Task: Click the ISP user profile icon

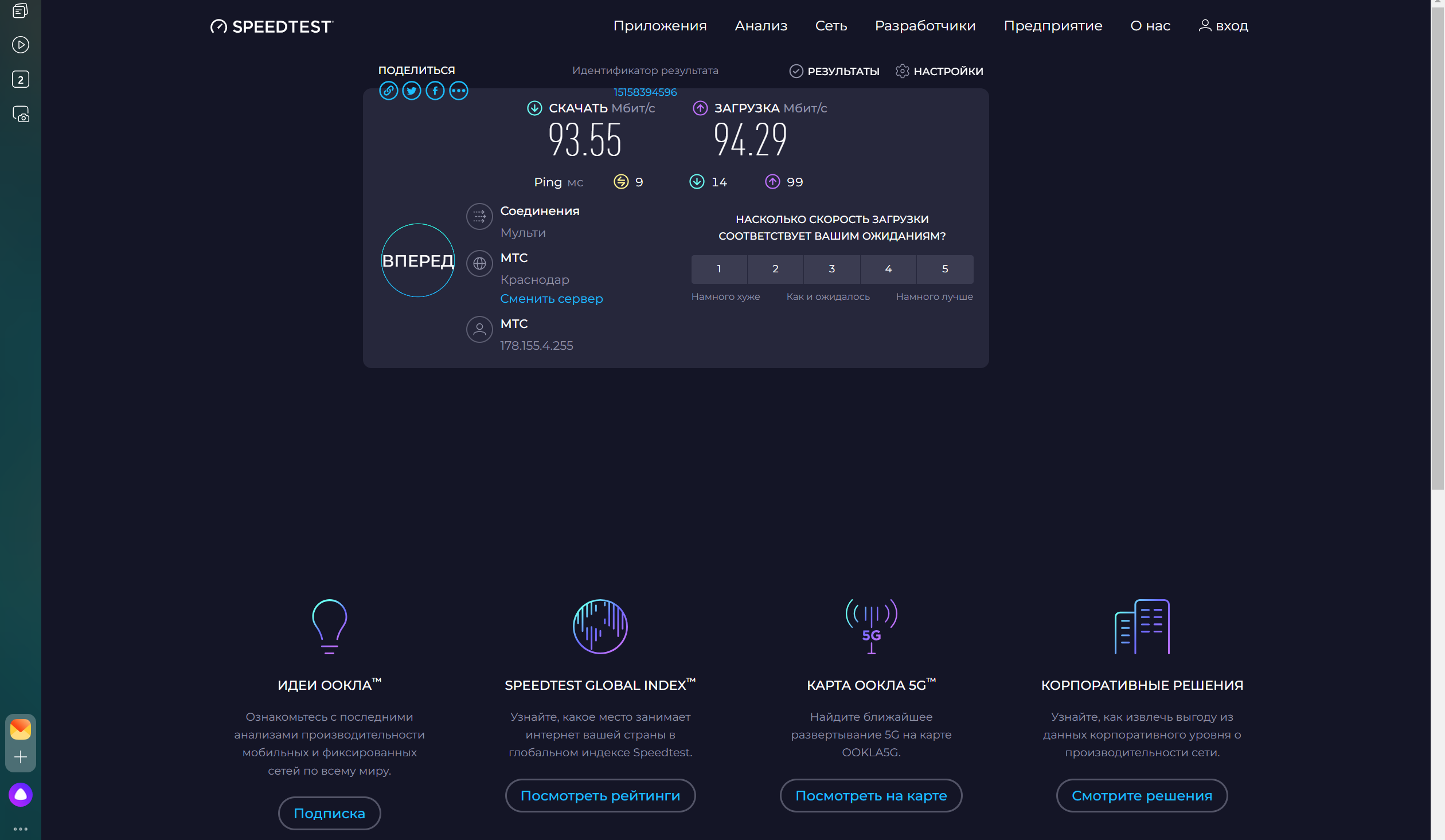Action: 479,330
